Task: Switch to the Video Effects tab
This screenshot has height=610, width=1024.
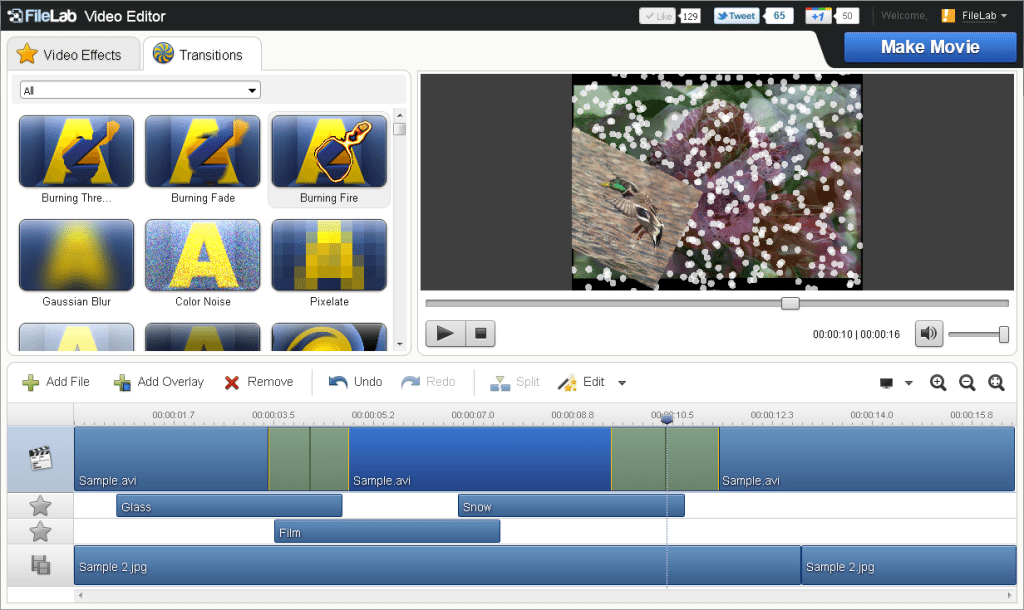Action: (74, 54)
